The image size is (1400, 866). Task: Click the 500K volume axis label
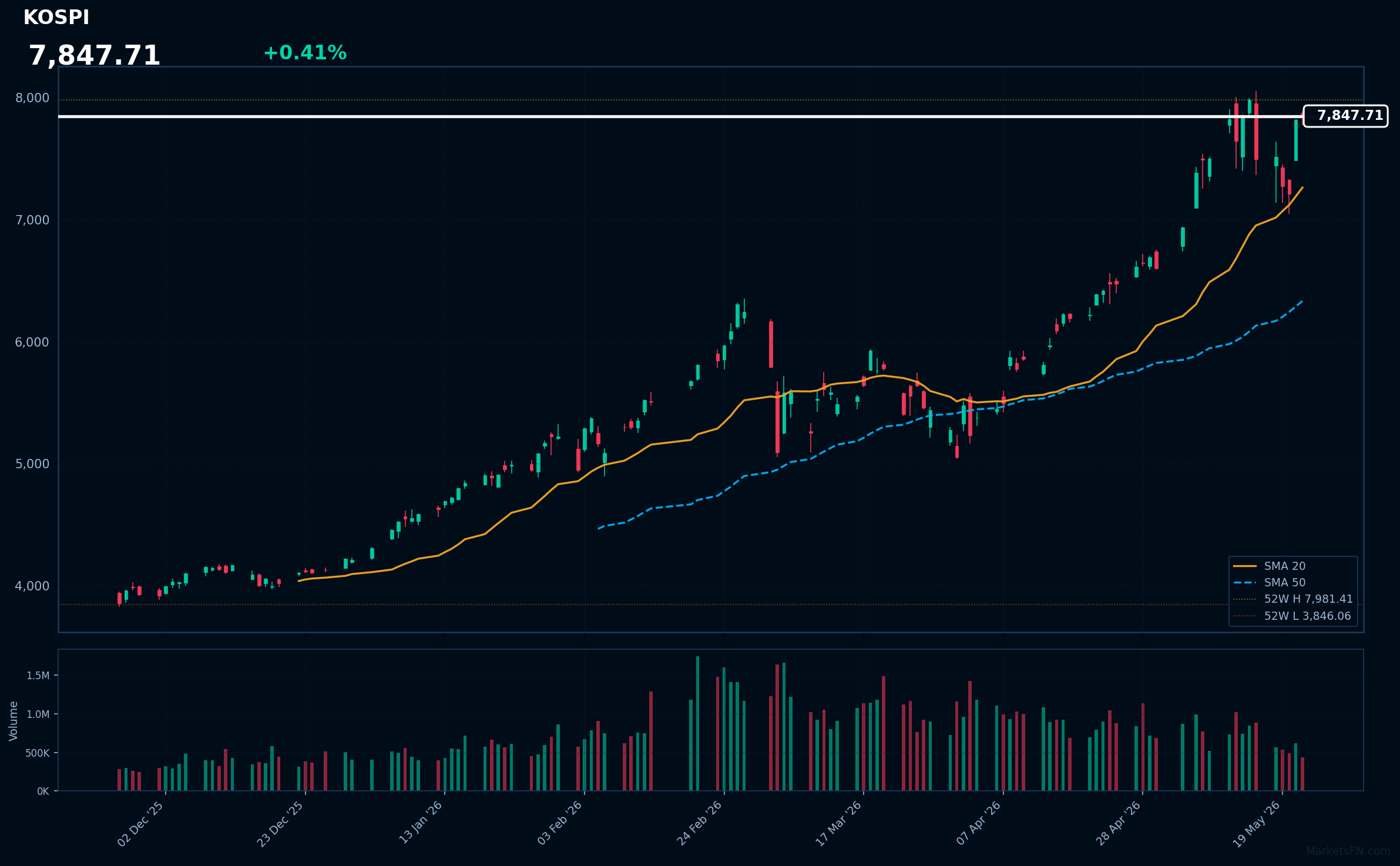click(x=37, y=753)
